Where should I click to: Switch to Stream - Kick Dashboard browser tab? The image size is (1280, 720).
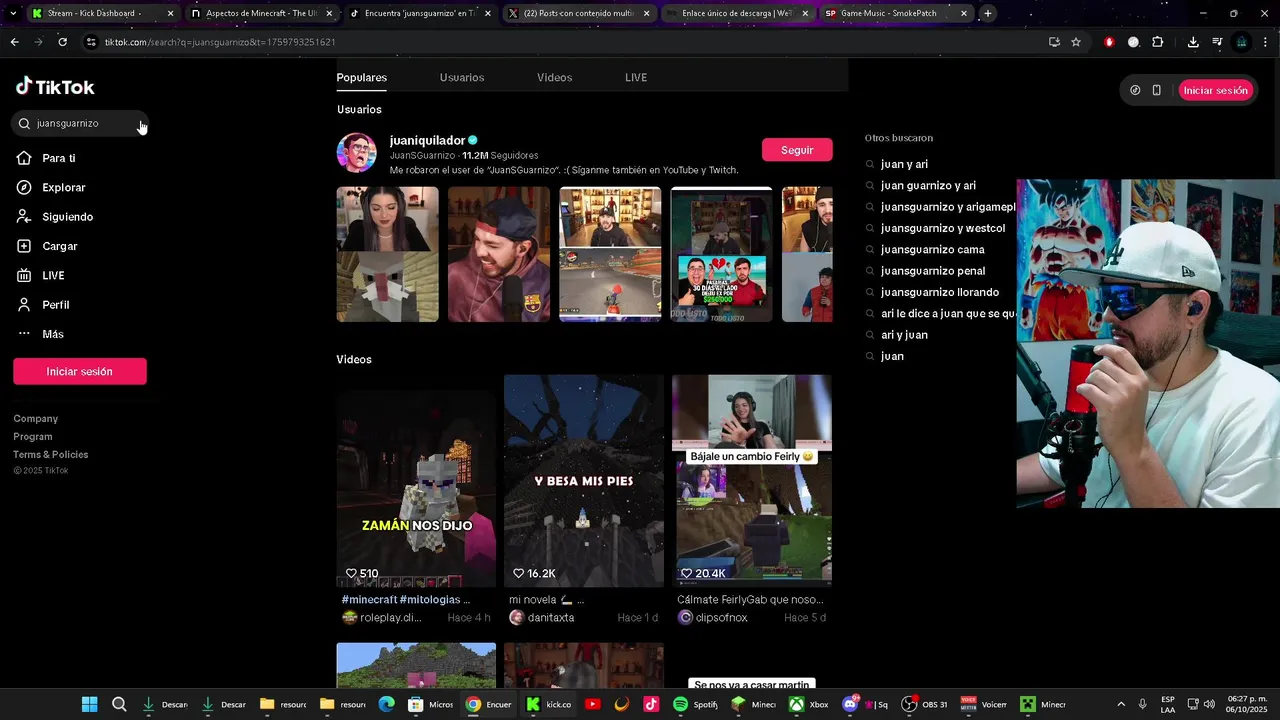coord(102,13)
